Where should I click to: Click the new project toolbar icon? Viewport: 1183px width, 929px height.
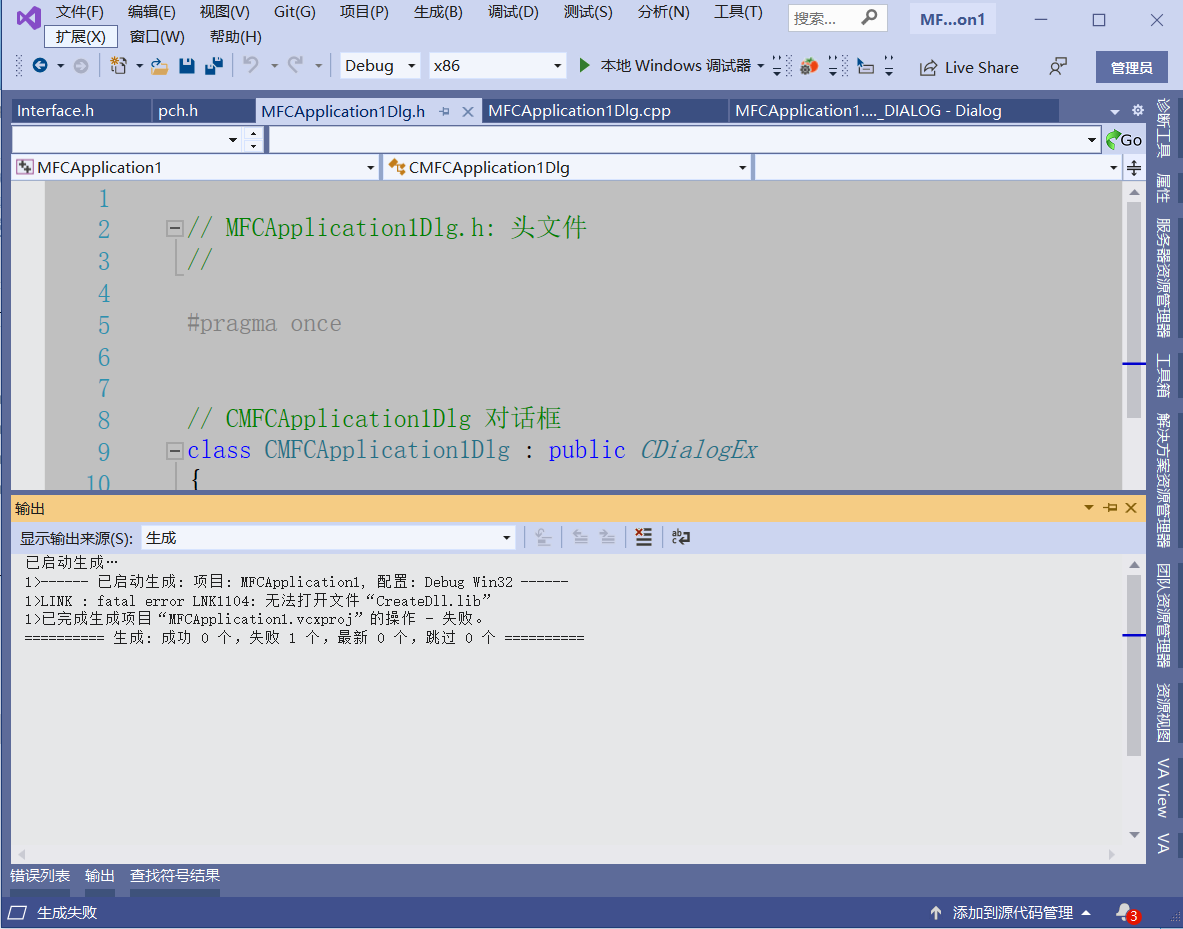118,66
